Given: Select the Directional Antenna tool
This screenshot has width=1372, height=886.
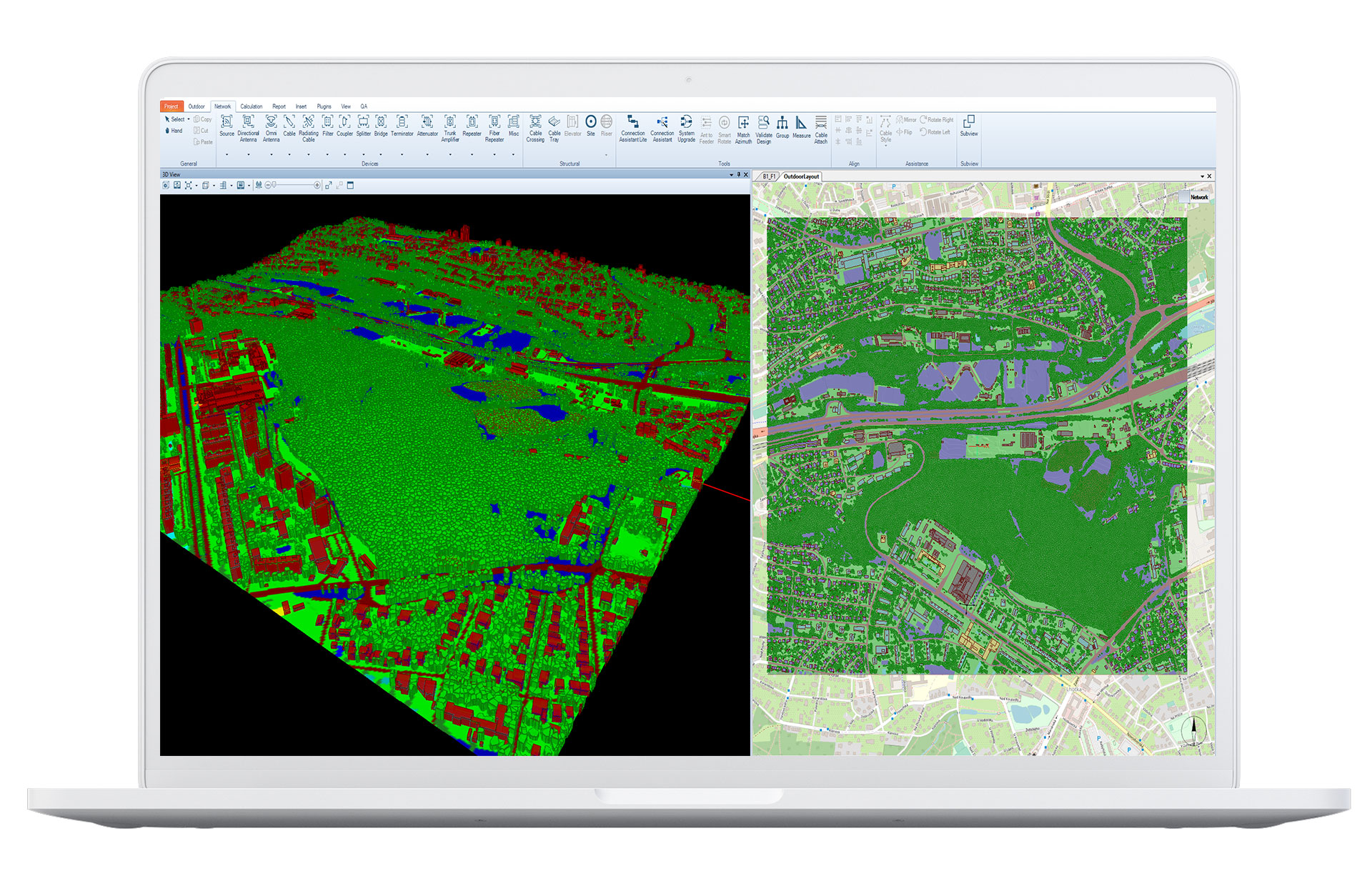Looking at the screenshot, I should (248, 128).
